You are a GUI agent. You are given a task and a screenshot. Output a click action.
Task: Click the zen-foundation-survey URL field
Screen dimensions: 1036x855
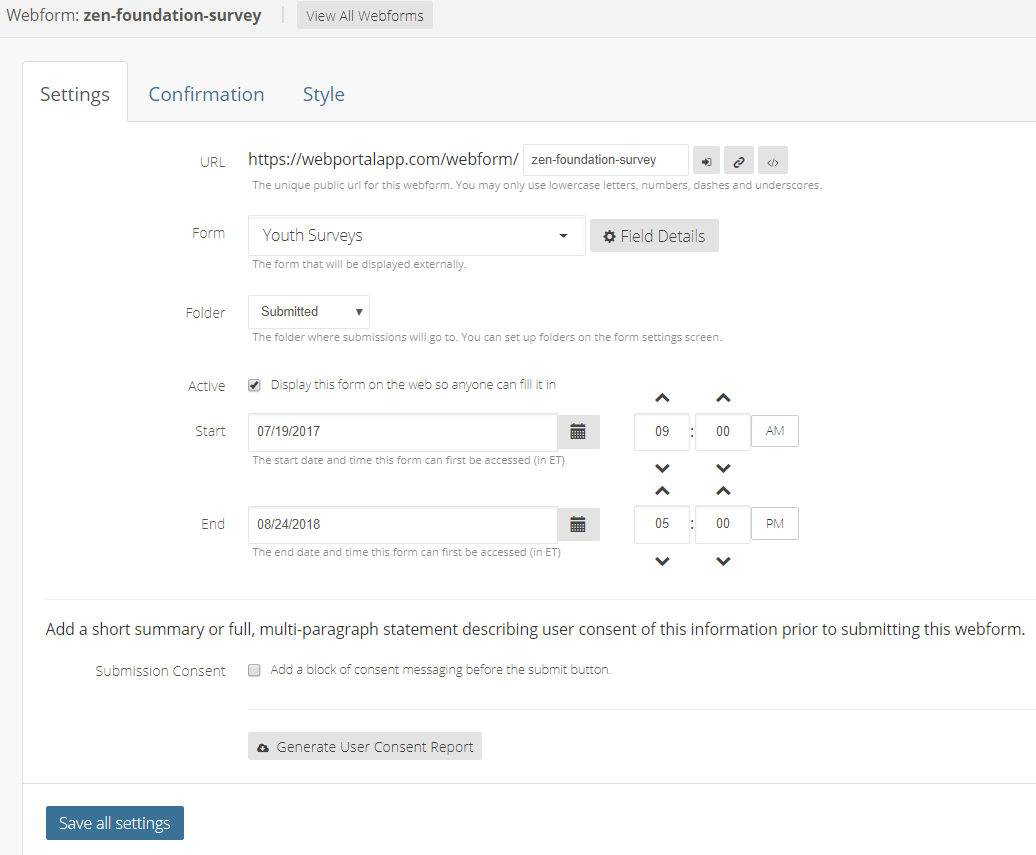(605, 159)
